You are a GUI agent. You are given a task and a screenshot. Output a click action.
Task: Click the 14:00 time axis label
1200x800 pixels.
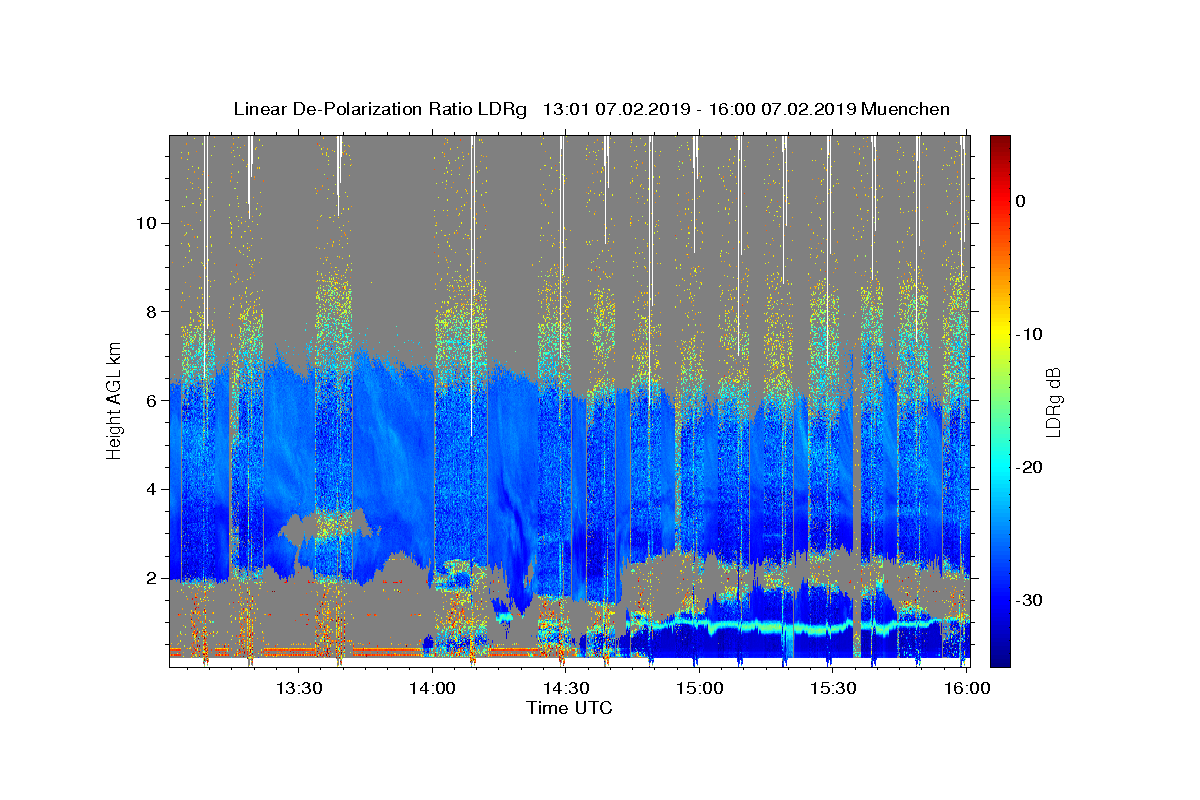point(432,688)
